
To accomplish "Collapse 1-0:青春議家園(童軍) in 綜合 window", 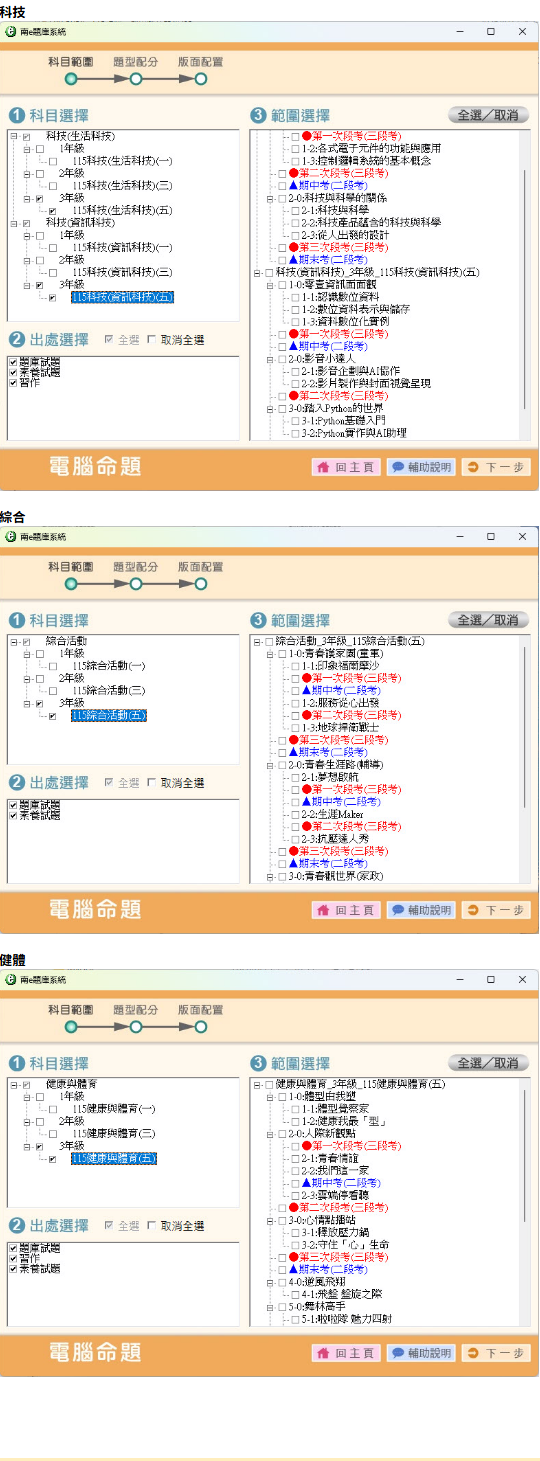I will [x=270, y=653].
